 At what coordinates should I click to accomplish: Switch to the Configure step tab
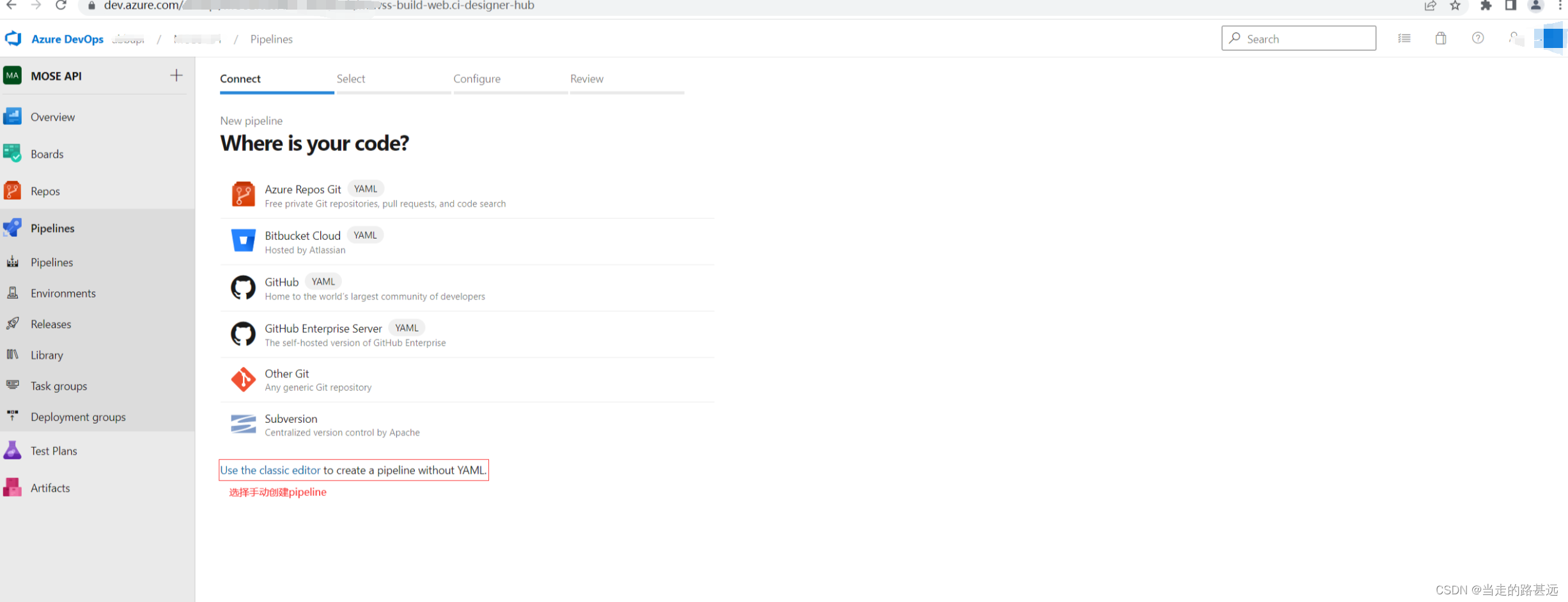[x=477, y=79]
